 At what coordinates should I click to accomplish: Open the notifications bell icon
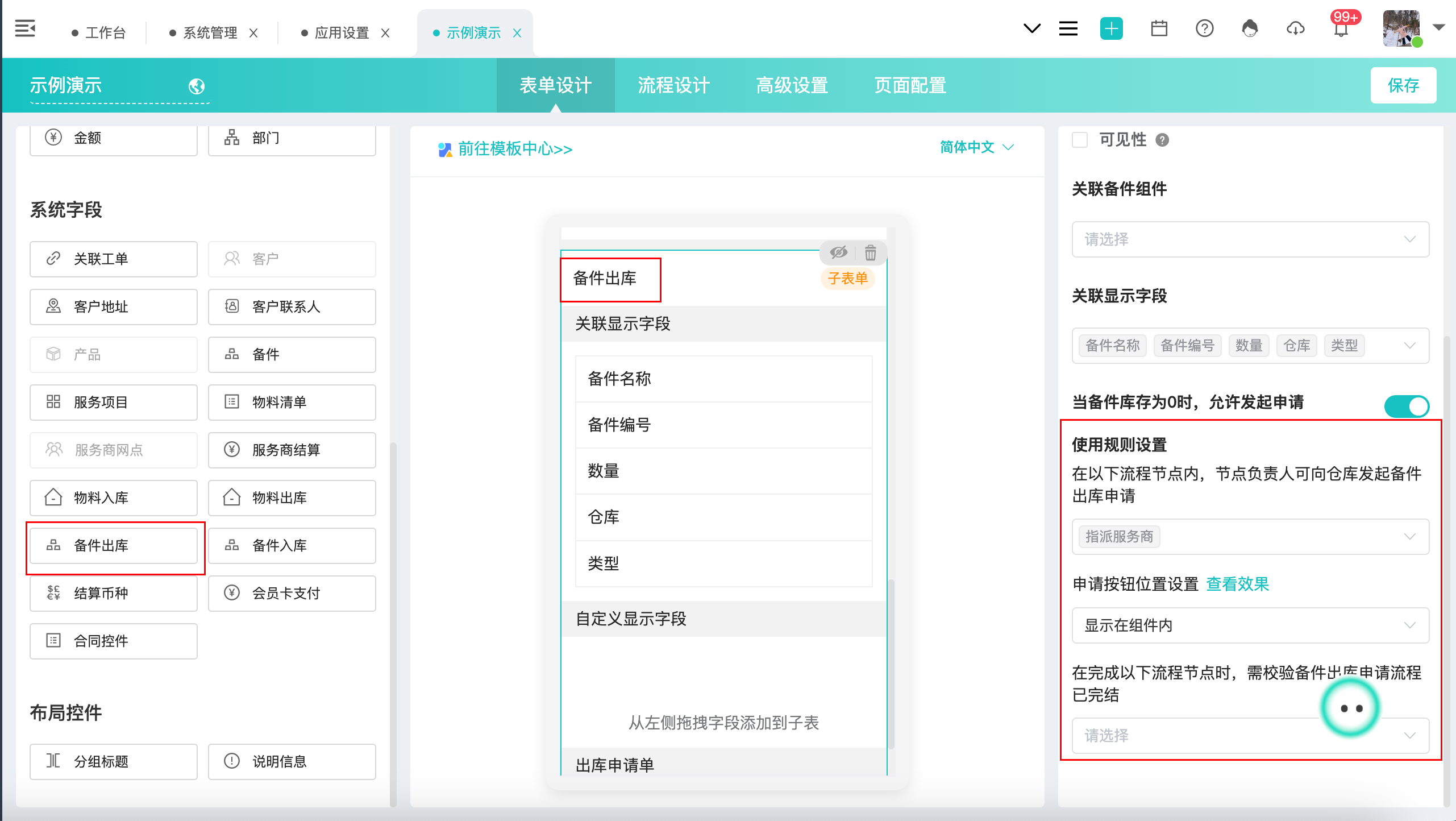pos(1341,30)
